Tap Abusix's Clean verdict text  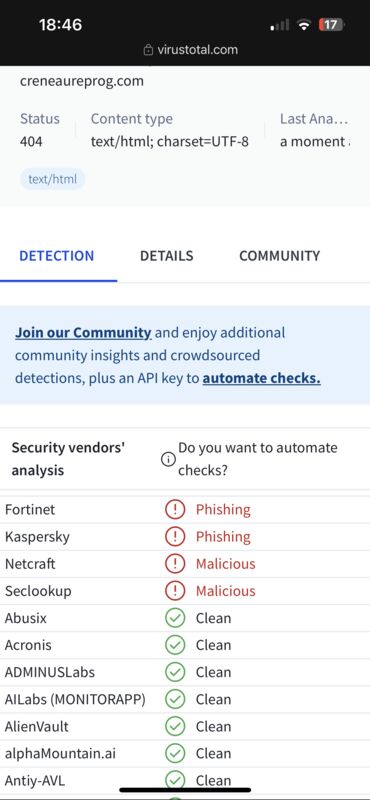click(x=213, y=618)
